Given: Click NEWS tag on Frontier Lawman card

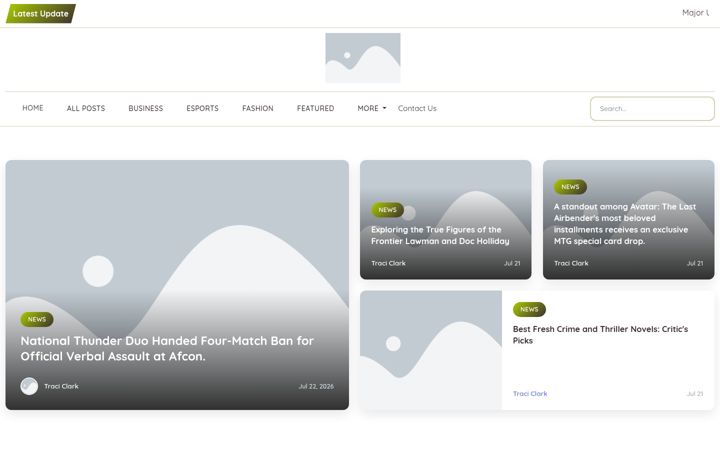Looking at the screenshot, I should point(388,210).
